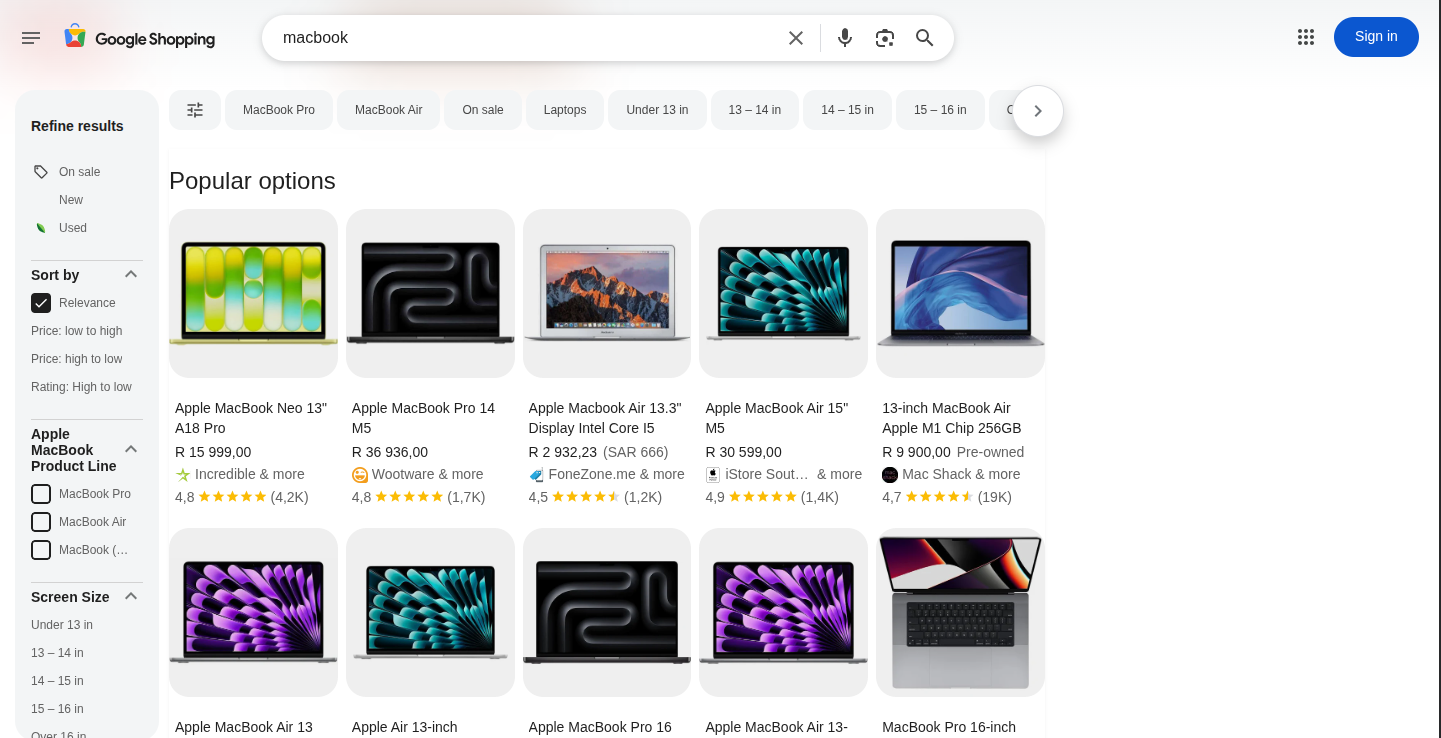Click title Apple MacBook Pro 14 M5
The height and width of the screenshot is (738, 1441).
[423, 418]
